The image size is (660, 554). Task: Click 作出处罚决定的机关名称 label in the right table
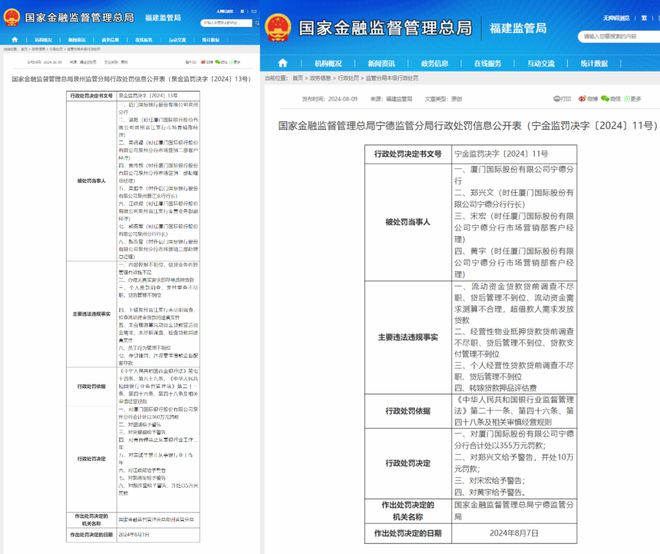(407, 511)
